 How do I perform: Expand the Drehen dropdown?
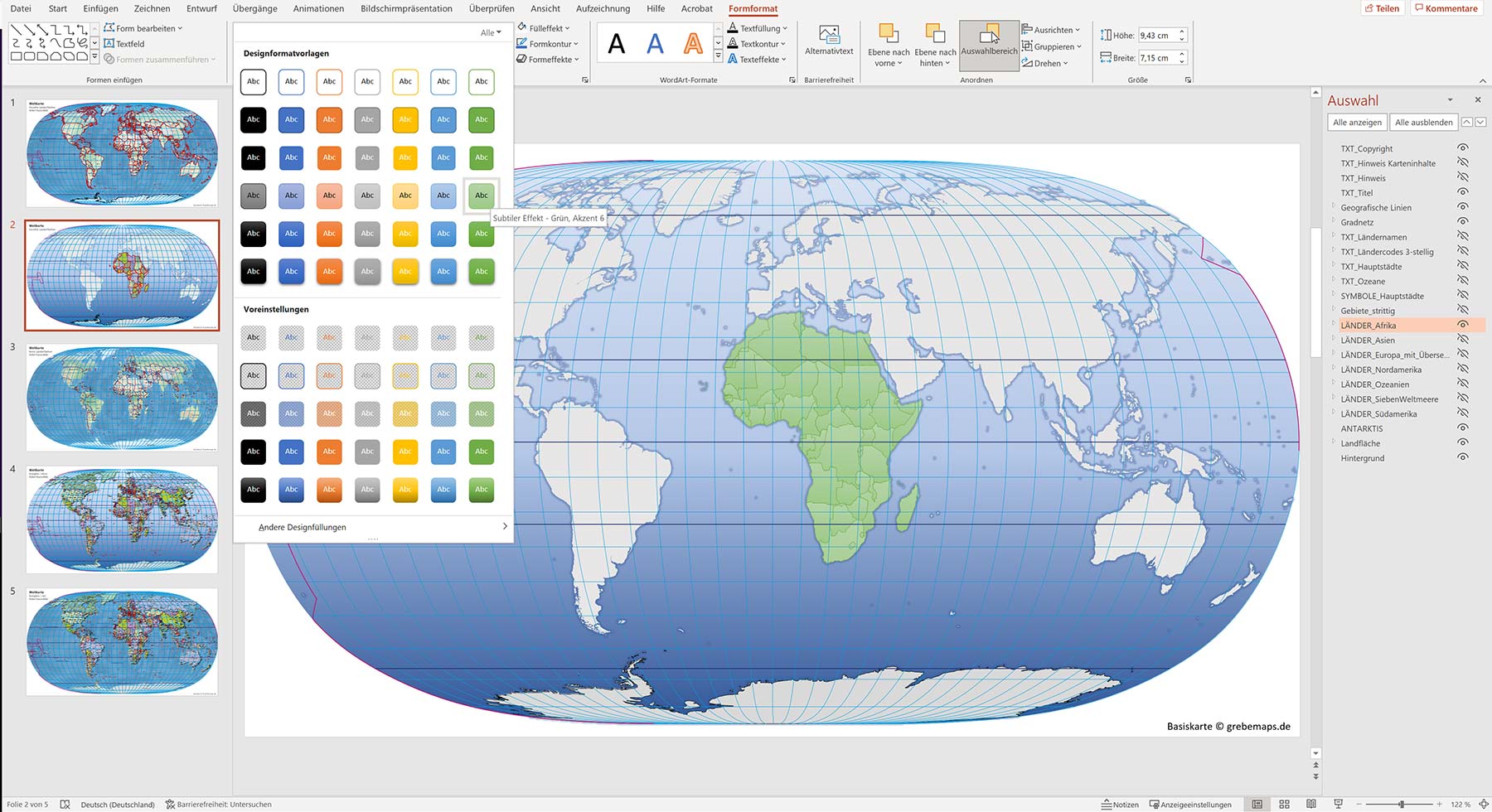(x=1048, y=62)
